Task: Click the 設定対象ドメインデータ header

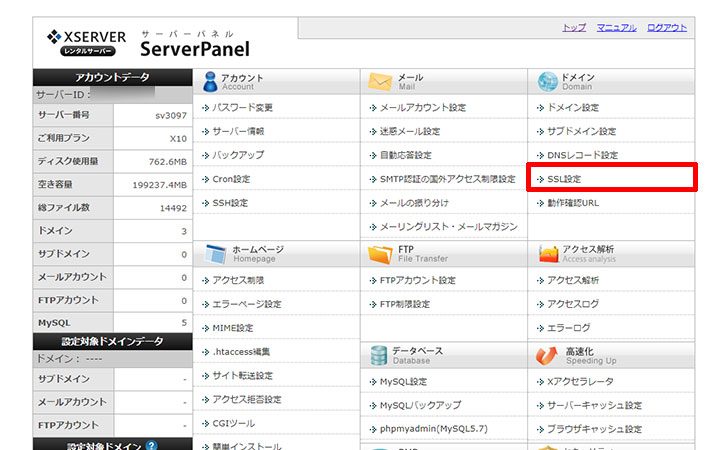Action: pos(112,341)
